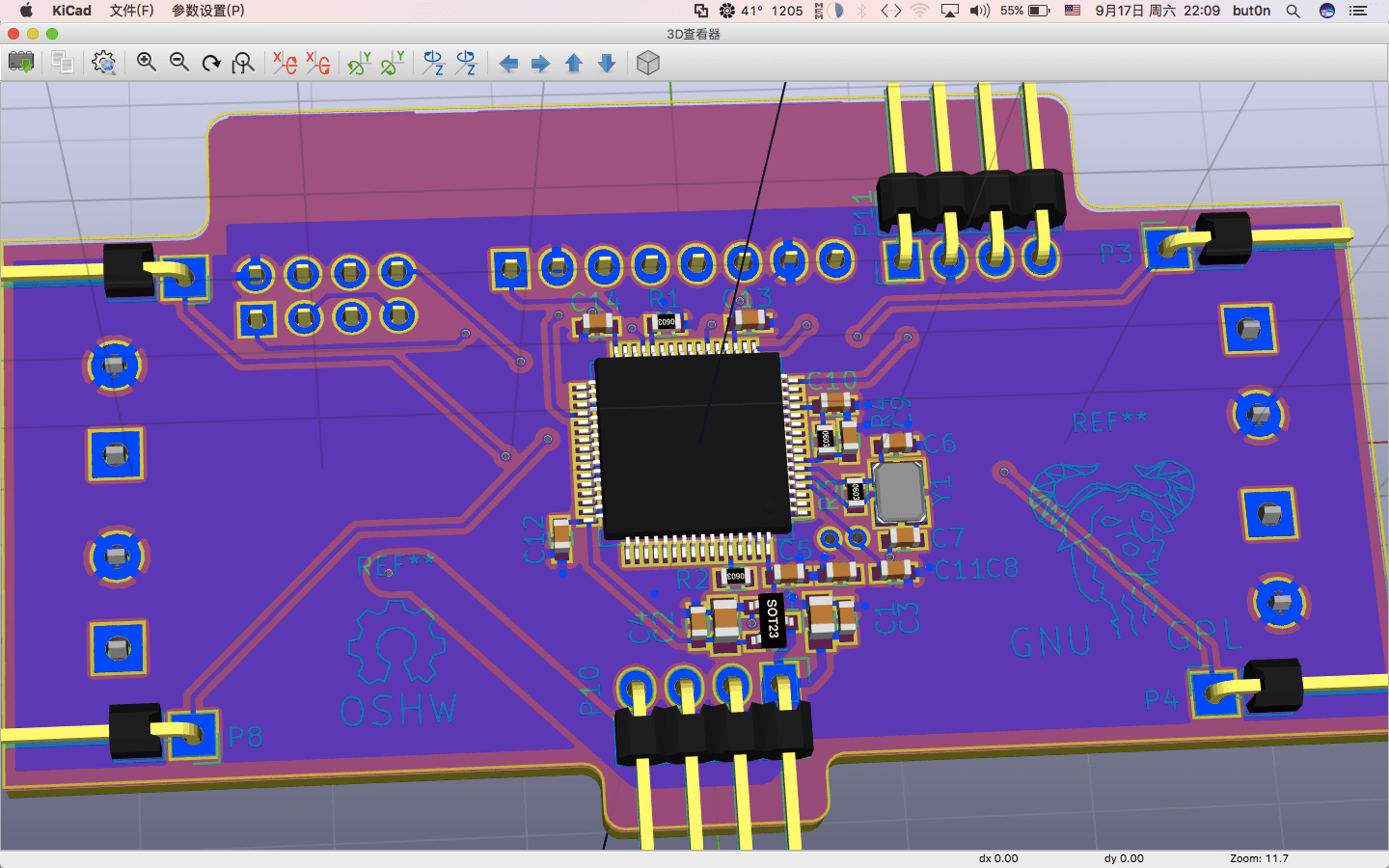The width and height of the screenshot is (1389, 868).
Task: Open the 文件(F) menu
Action: coord(131,11)
